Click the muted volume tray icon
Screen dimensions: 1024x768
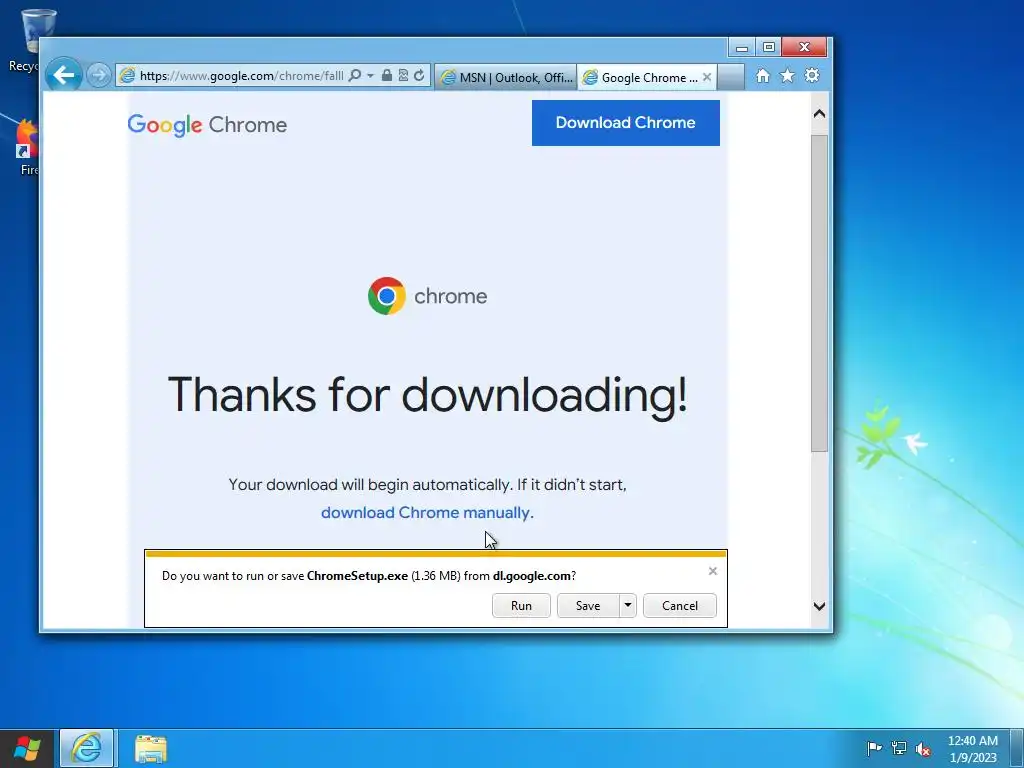(x=923, y=748)
